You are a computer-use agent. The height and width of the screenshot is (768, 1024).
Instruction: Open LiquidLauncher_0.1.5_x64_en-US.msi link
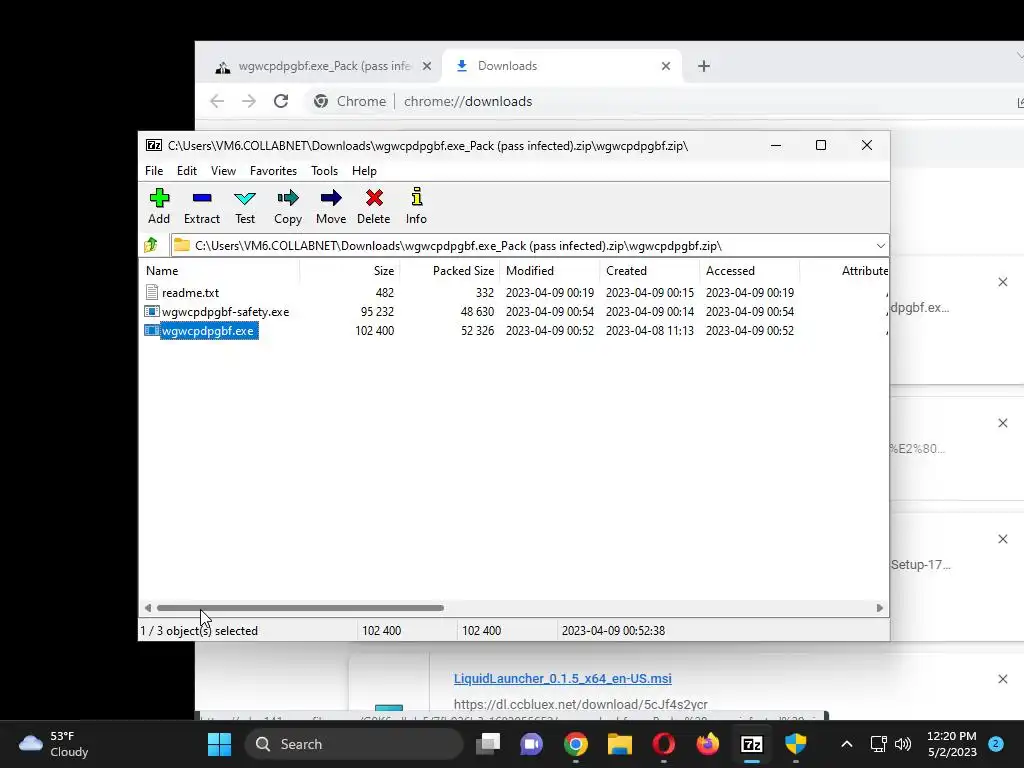562,679
